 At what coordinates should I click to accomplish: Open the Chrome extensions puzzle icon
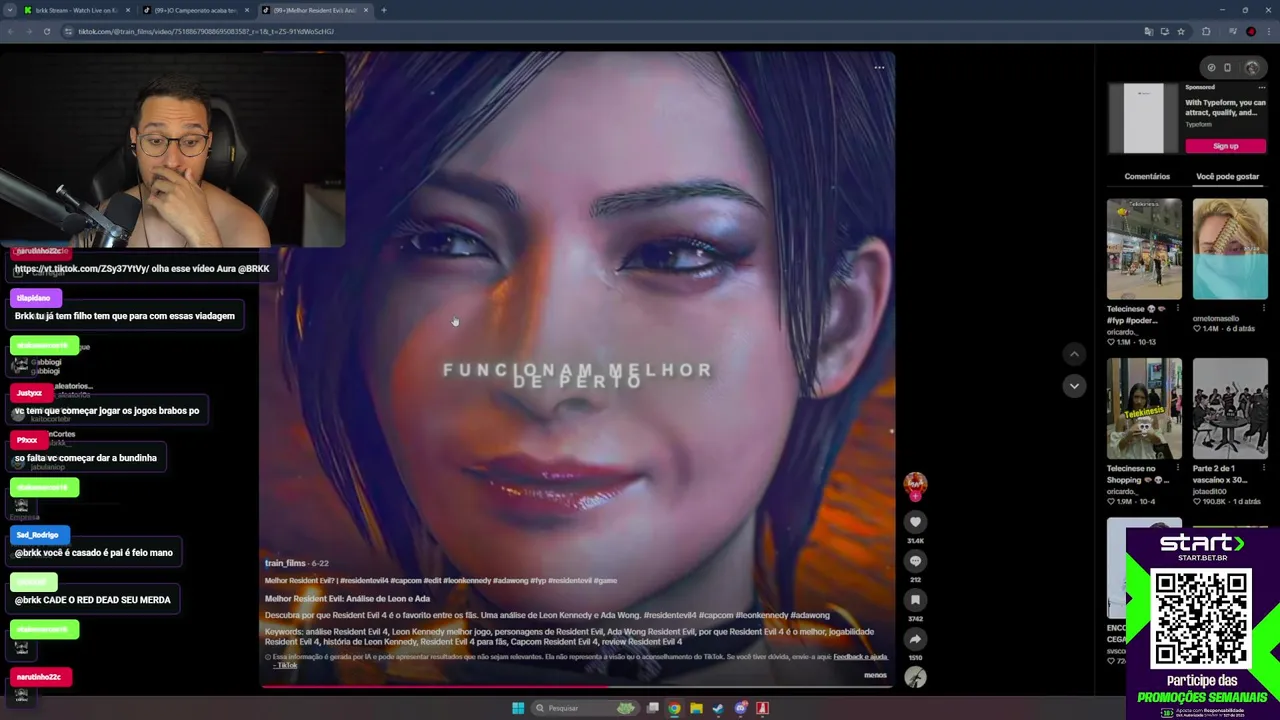coord(1205,31)
